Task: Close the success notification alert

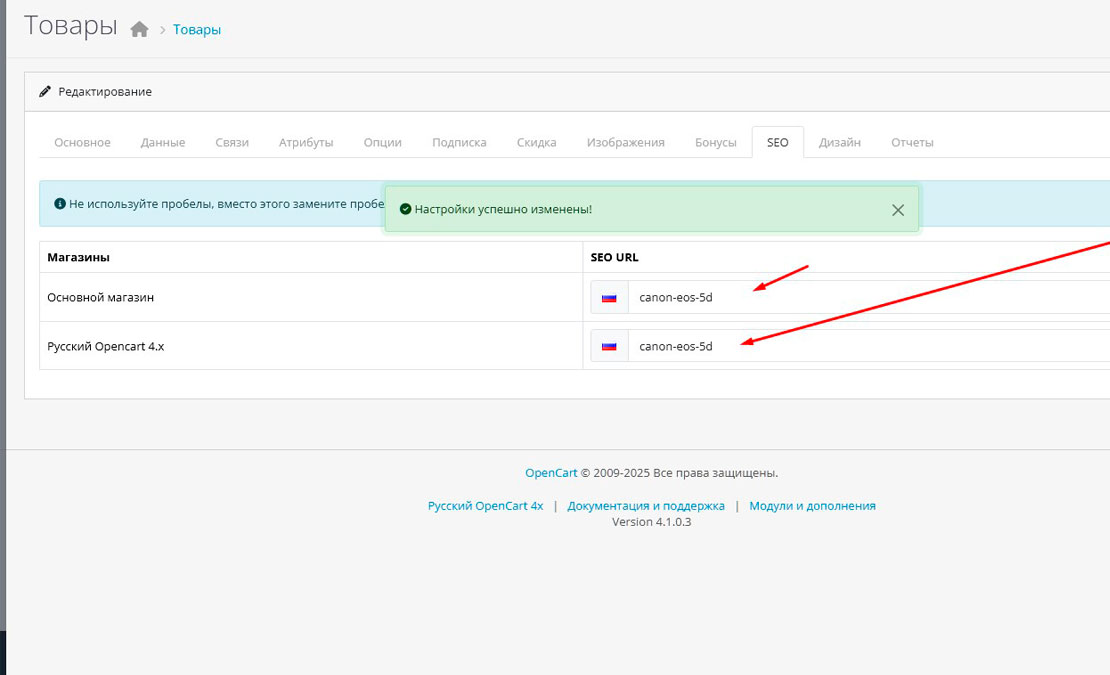Action: pos(898,210)
